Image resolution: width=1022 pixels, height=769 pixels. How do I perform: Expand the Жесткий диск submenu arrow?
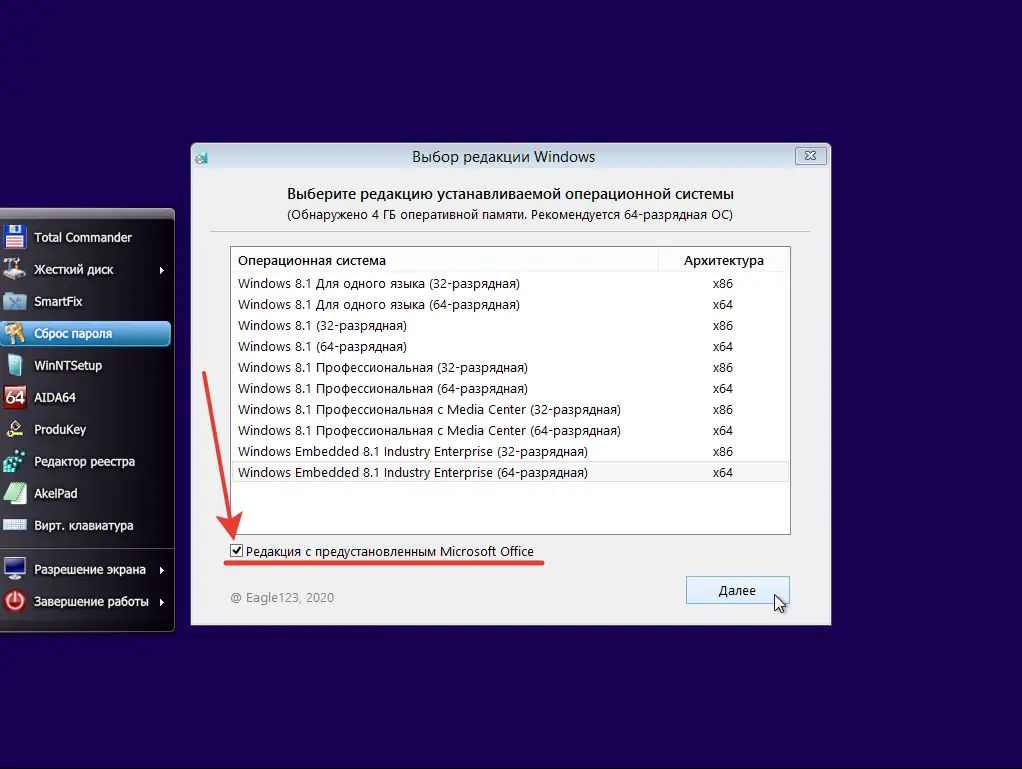click(x=162, y=270)
